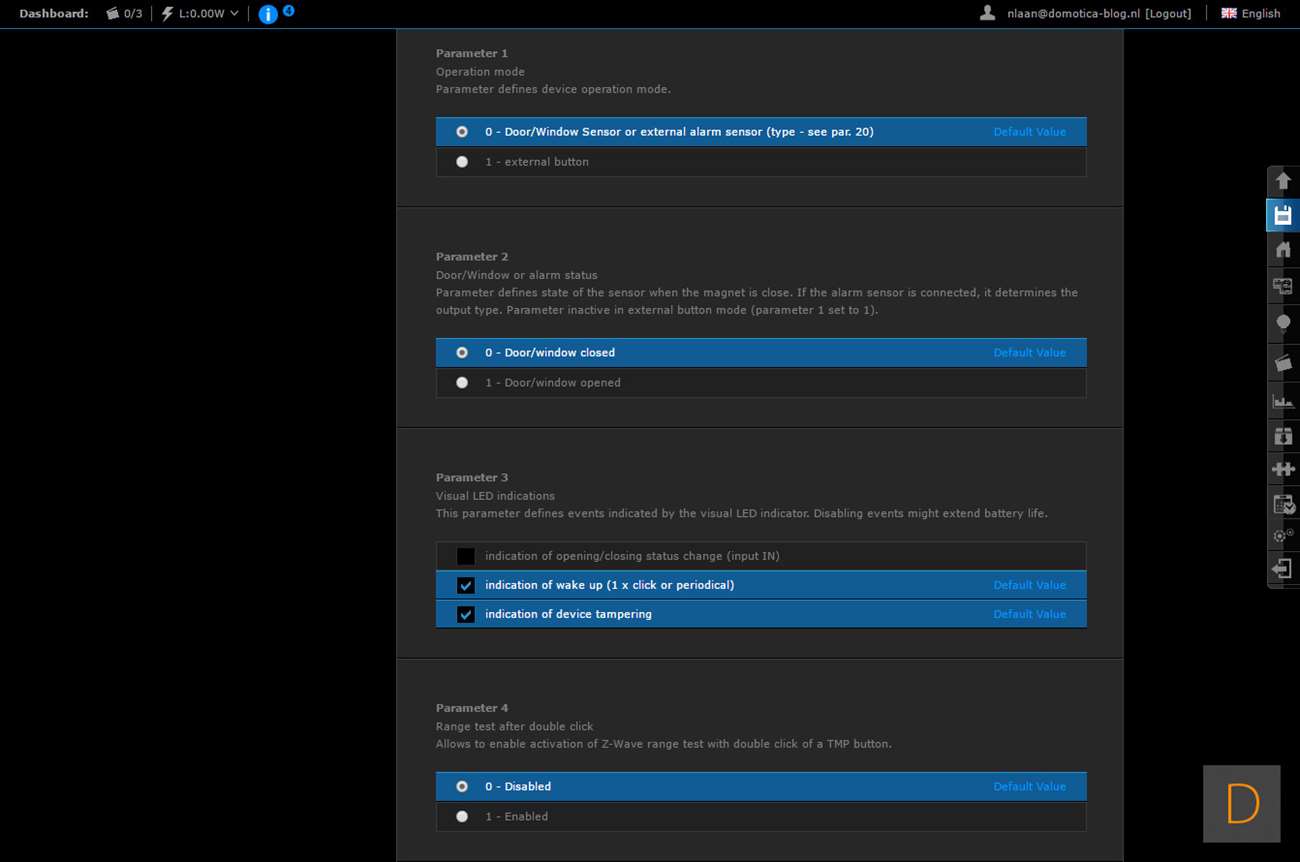Click the Dashboard label in top bar
Image resolution: width=1300 pixels, height=862 pixels.
tap(54, 13)
